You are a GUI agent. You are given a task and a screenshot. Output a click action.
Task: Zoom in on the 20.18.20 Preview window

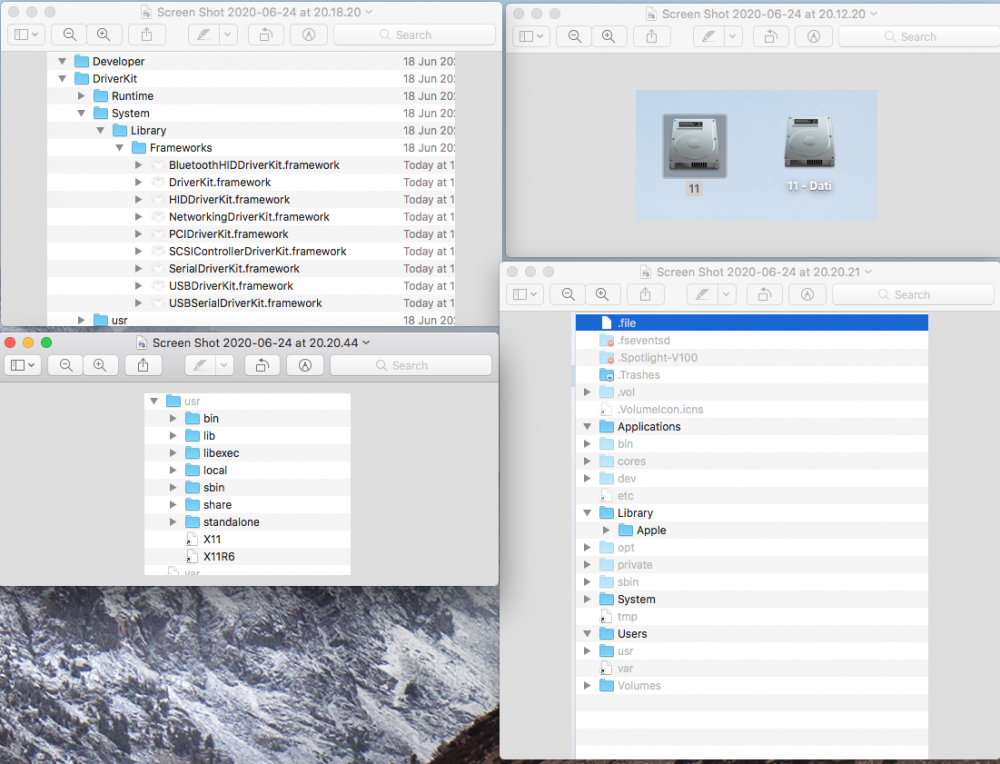[103, 34]
